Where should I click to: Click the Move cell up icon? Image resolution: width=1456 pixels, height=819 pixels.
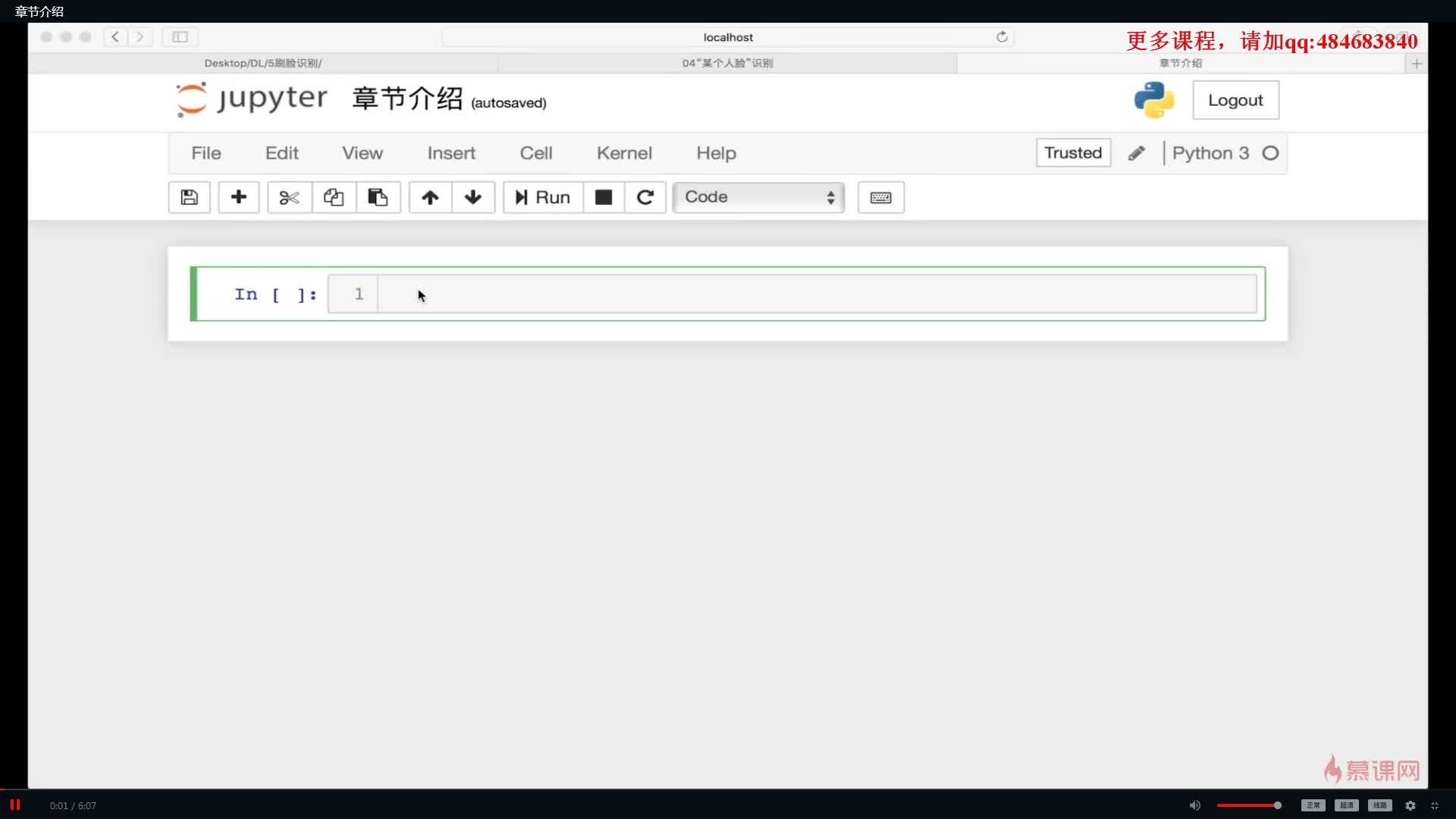(x=429, y=197)
